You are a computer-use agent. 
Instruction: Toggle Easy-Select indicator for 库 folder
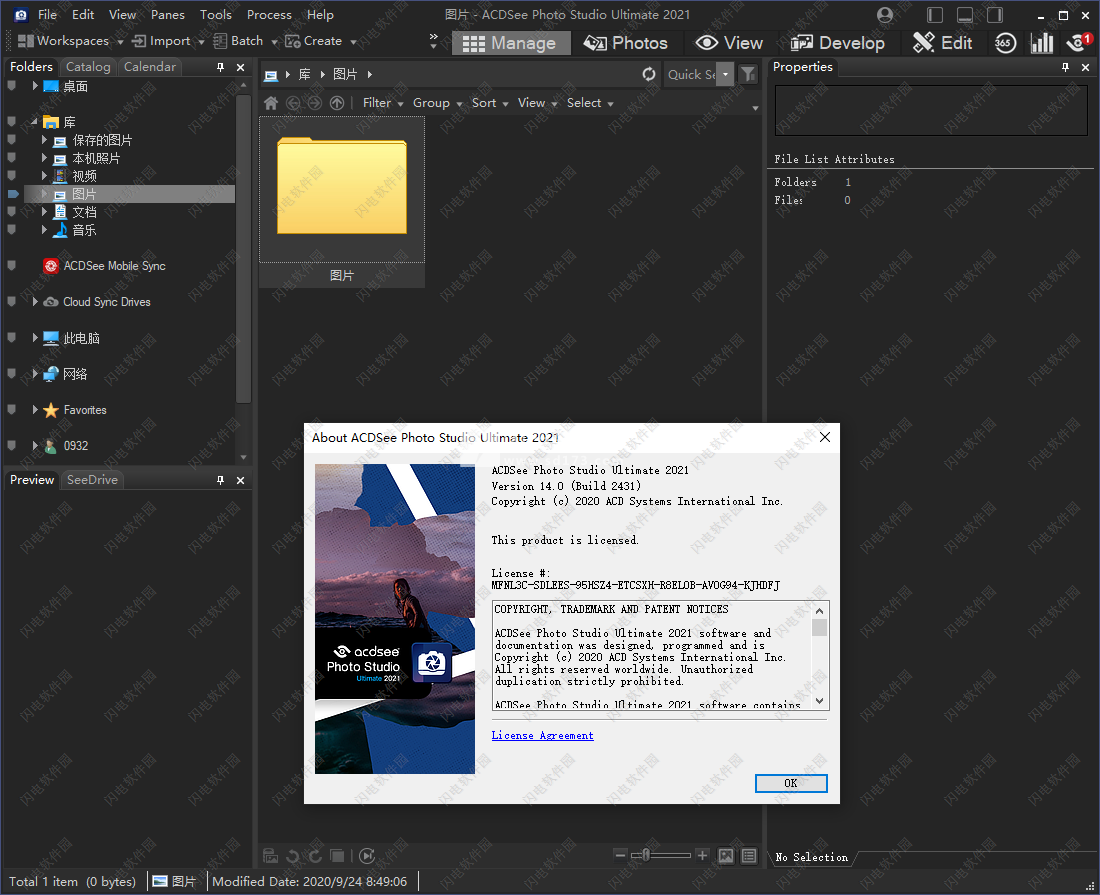pos(11,121)
